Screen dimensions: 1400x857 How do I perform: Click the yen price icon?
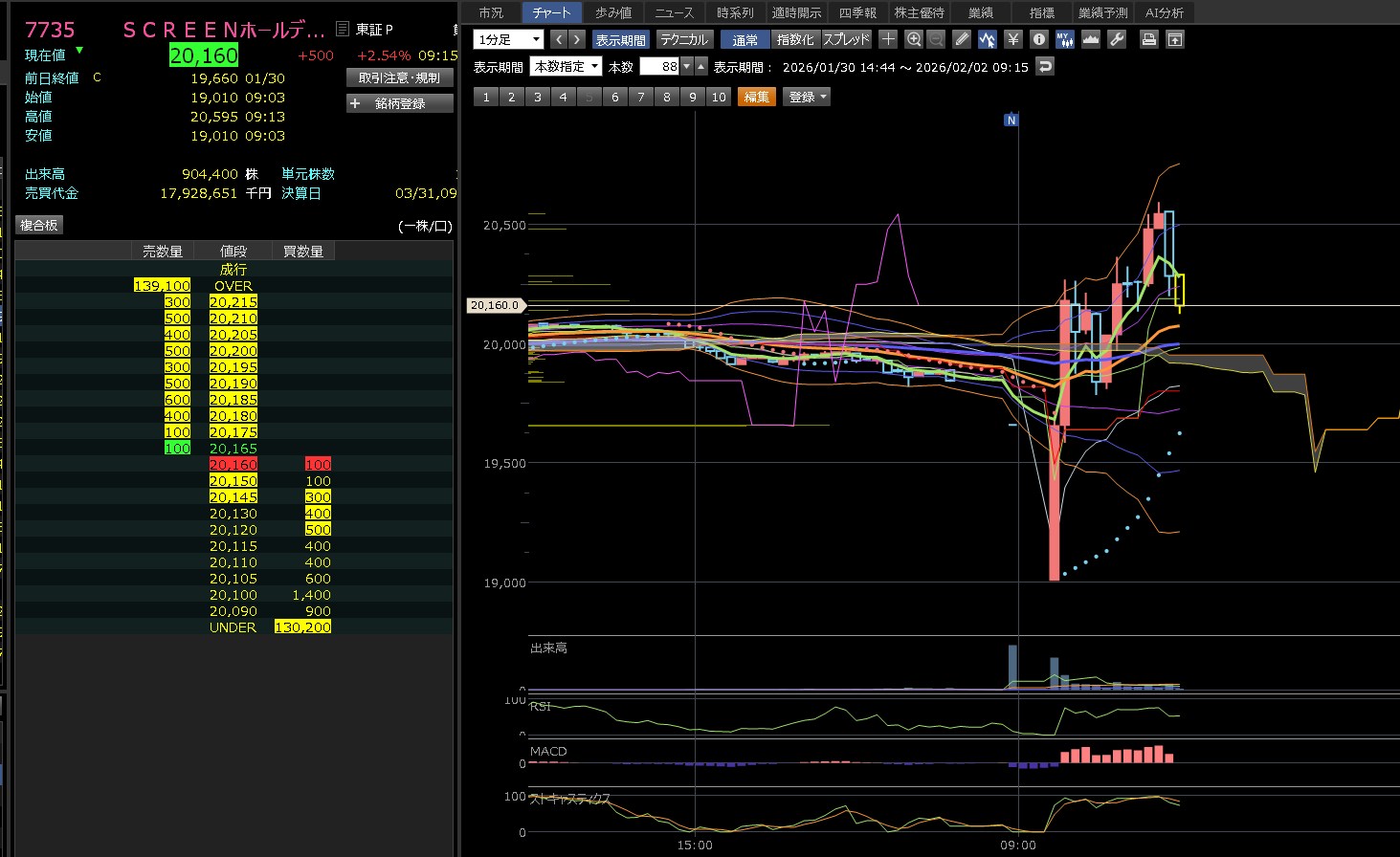(x=1013, y=39)
